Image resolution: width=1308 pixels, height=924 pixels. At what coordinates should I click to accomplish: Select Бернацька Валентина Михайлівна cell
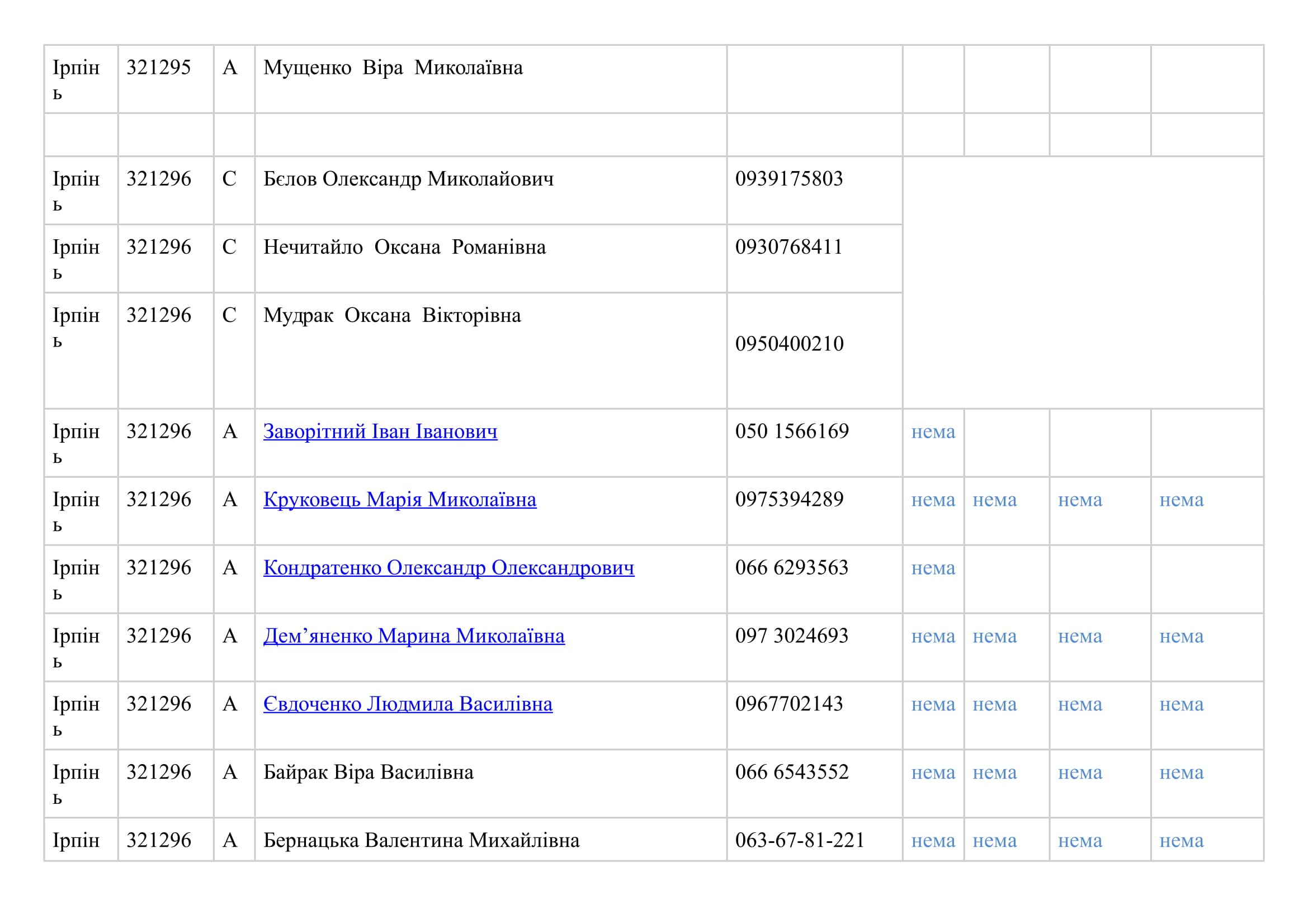pyautogui.click(x=421, y=840)
